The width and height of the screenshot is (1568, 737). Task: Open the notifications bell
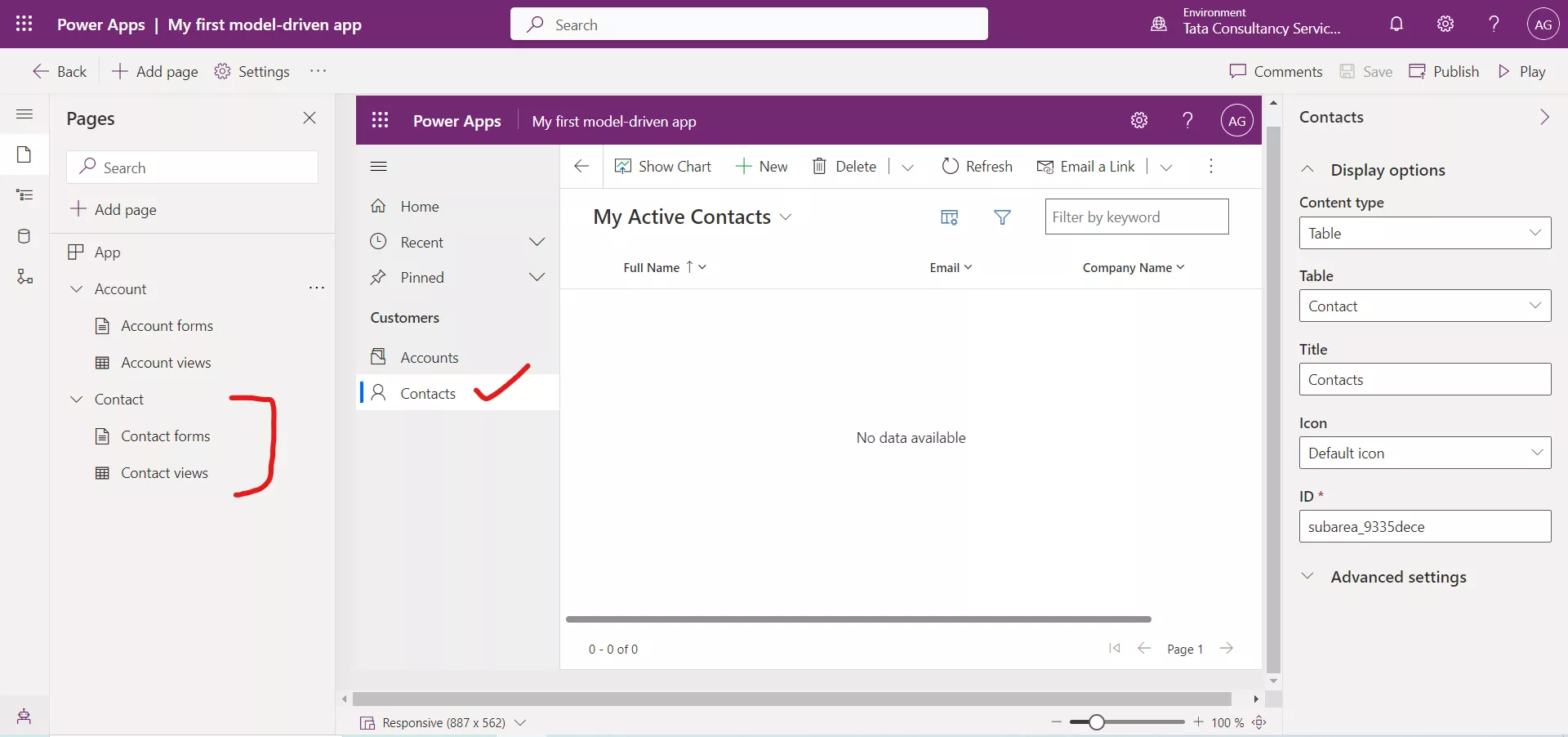pos(1396,24)
